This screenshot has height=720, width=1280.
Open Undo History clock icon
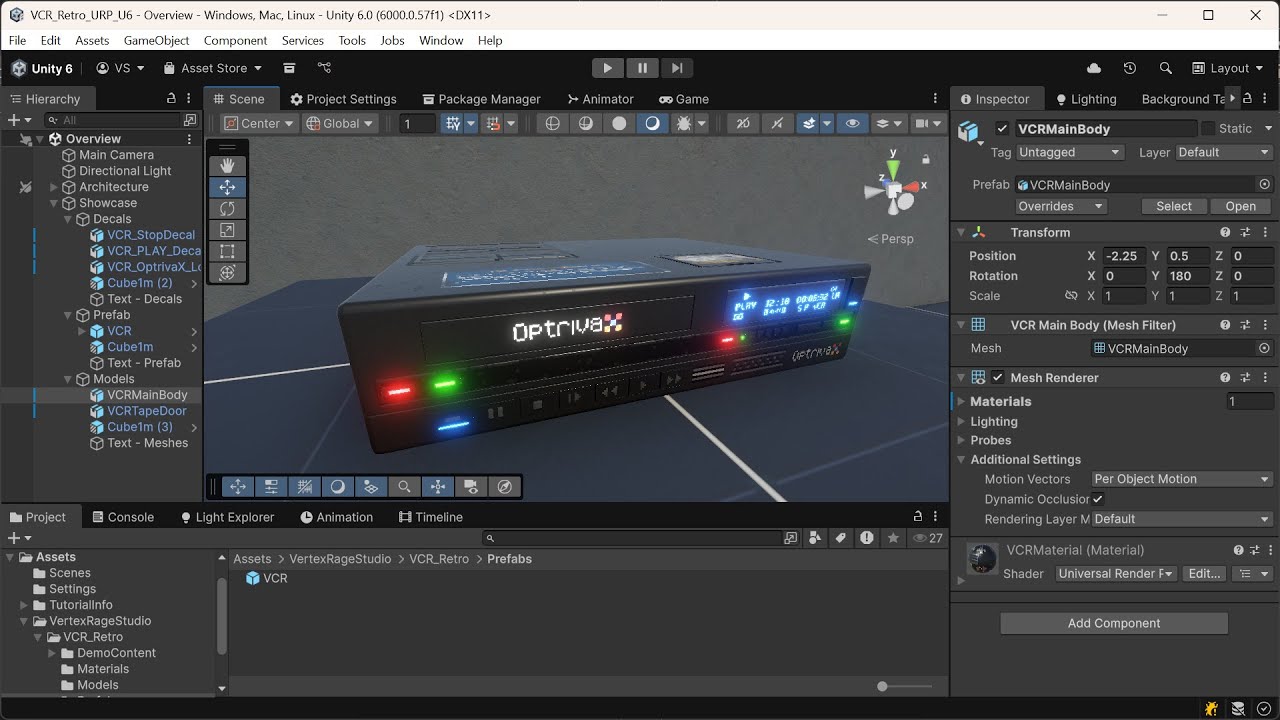pyautogui.click(x=1129, y=68)
